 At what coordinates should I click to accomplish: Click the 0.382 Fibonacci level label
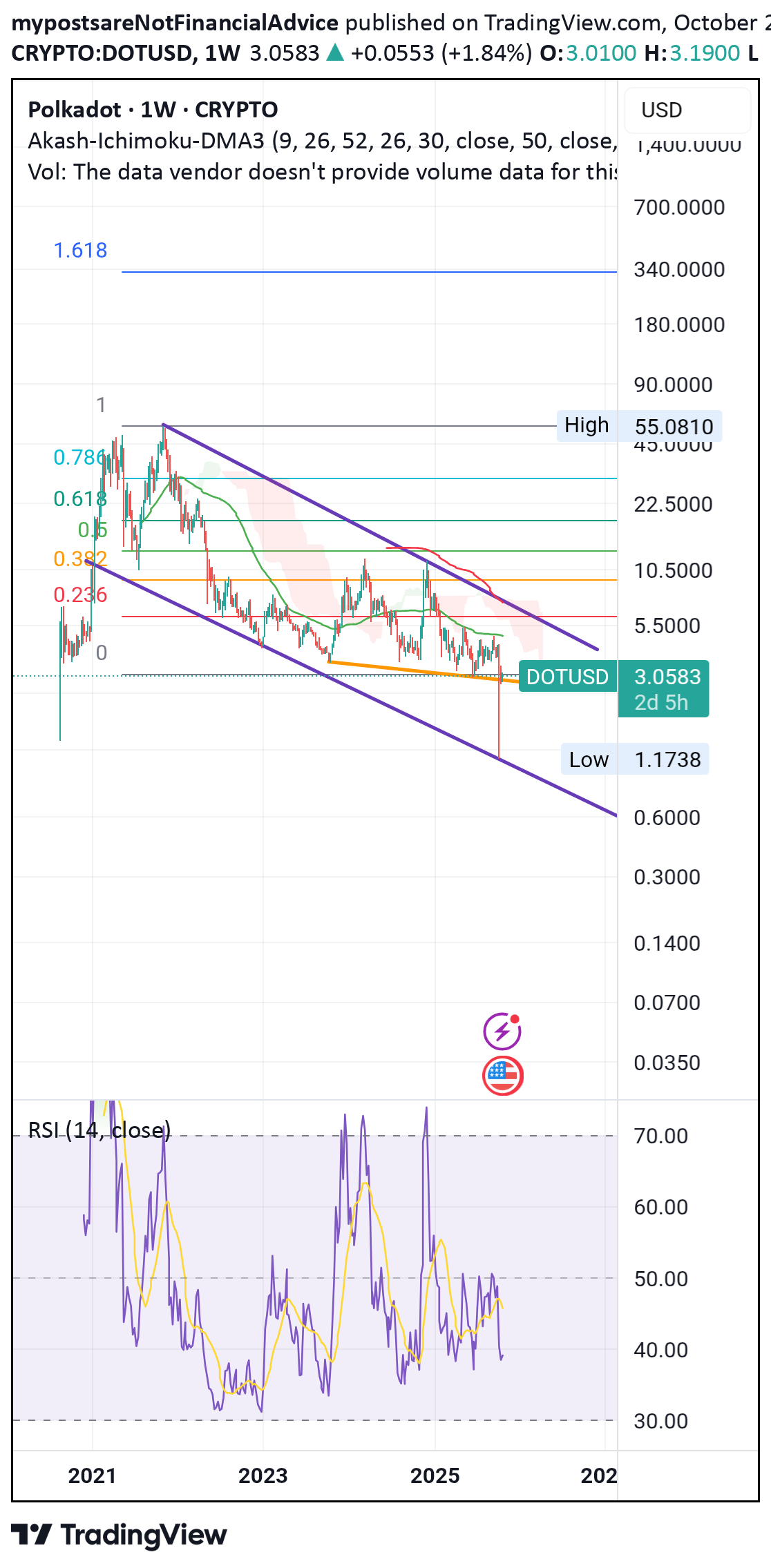(x=80, y=559)
